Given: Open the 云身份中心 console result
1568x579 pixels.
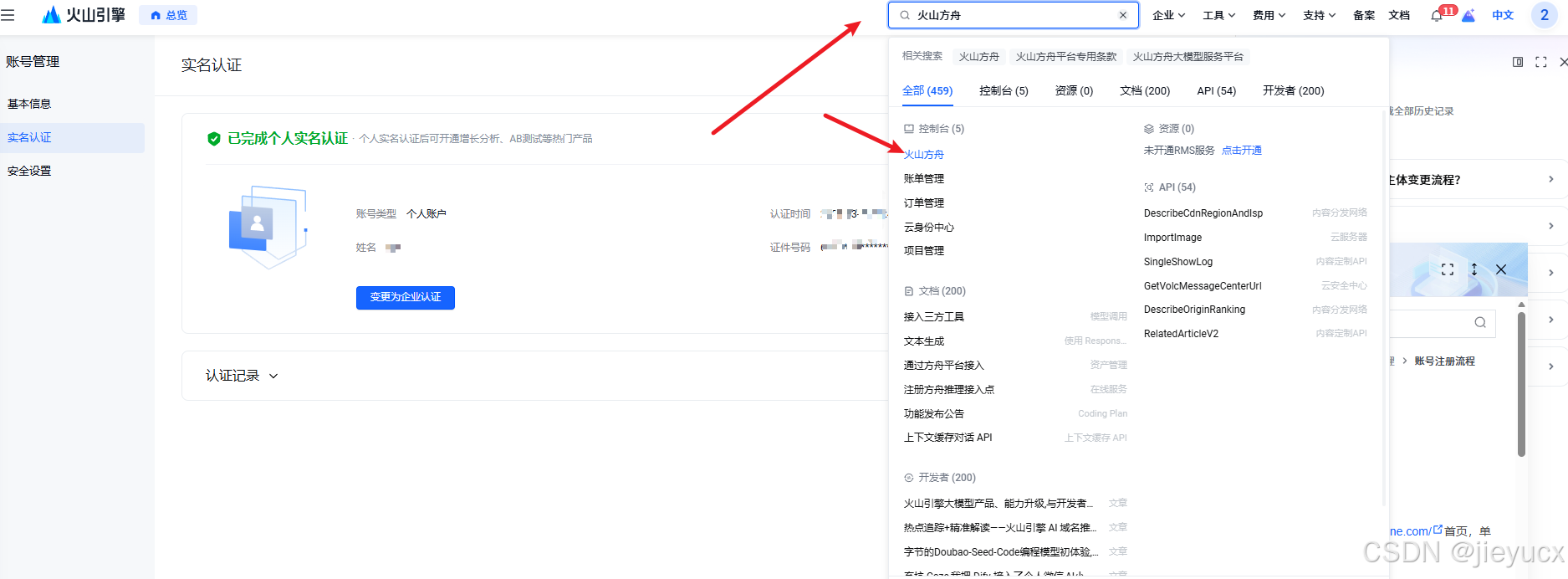Looking at the screenshot, I should pos(929,228).
